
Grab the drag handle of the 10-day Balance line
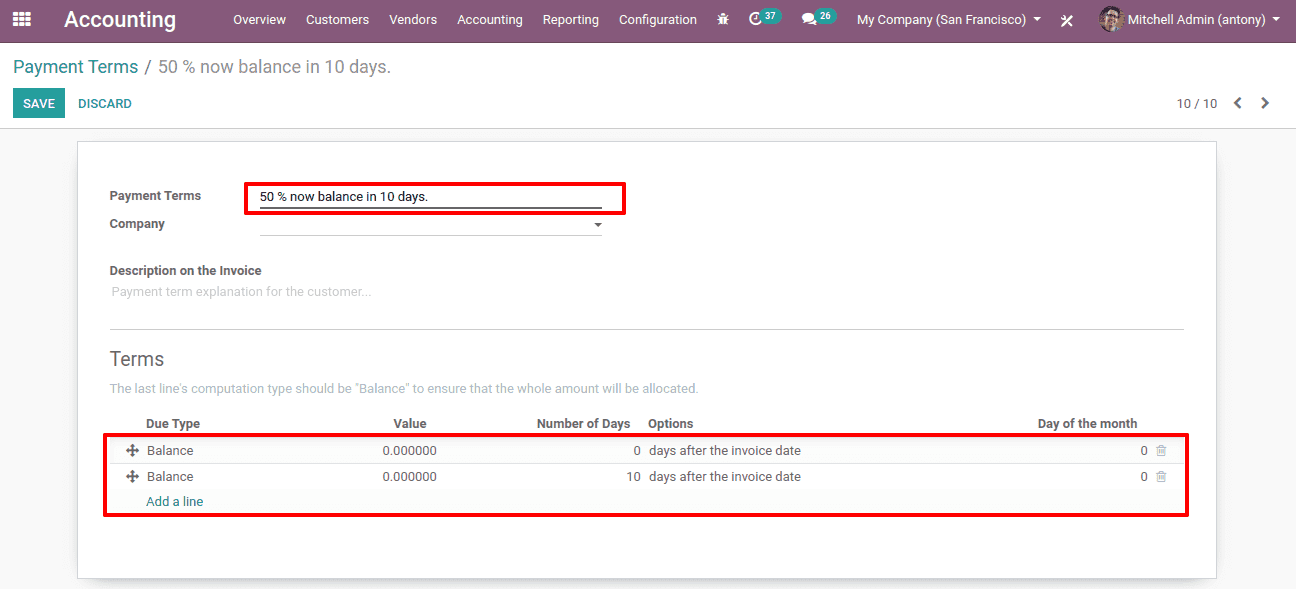click(132, 477)
